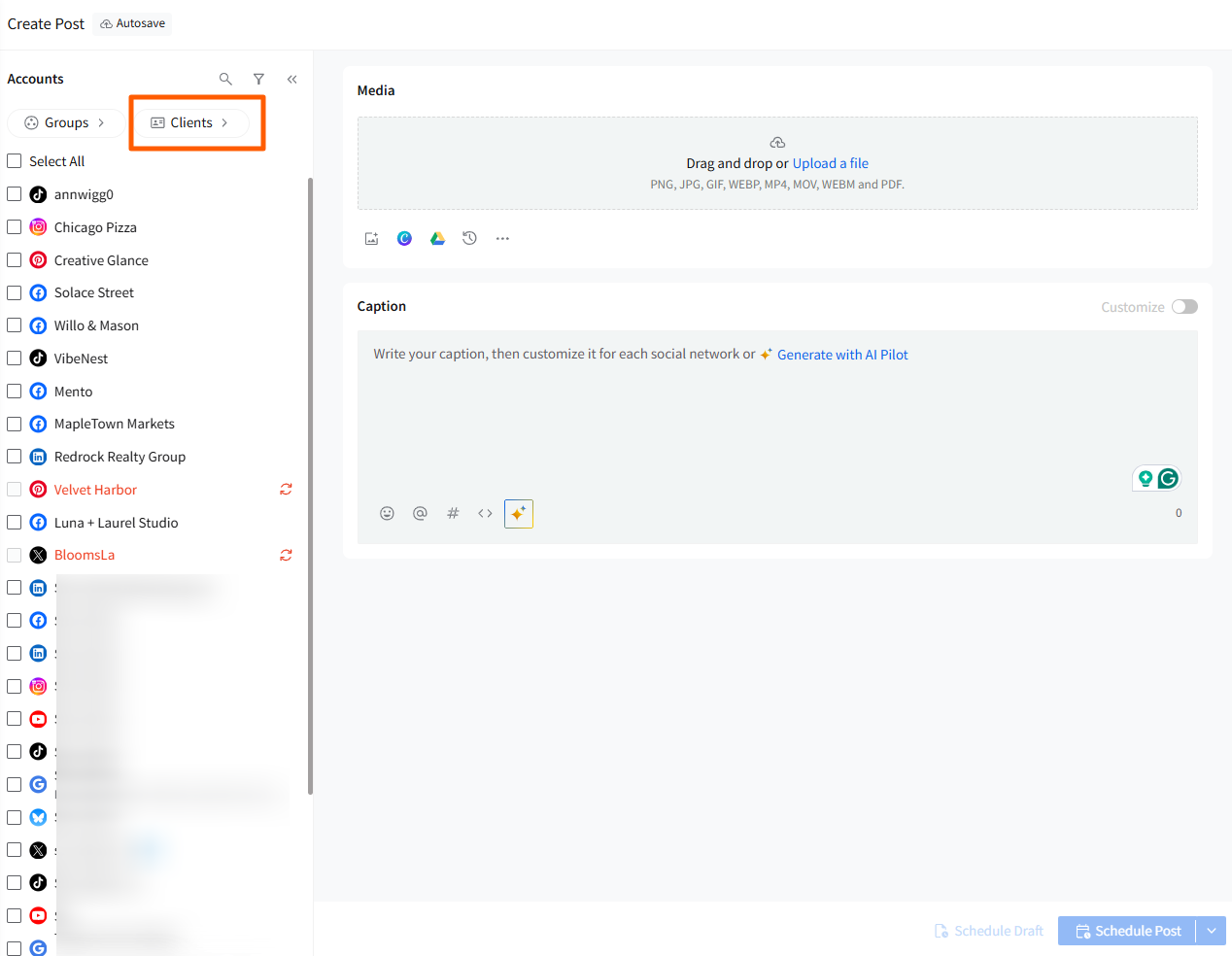Open more media options ellipsis

(502, 238)
